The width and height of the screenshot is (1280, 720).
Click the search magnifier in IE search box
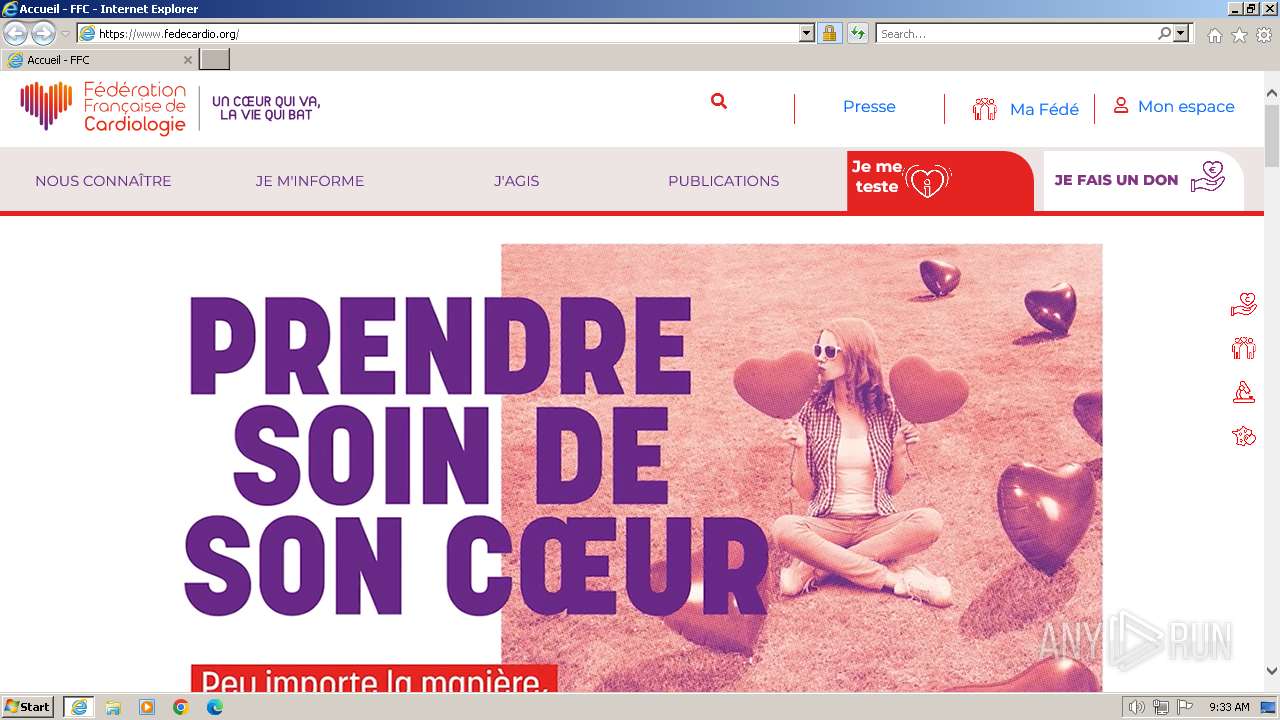pyautogui.click(x=1164, y=33)
